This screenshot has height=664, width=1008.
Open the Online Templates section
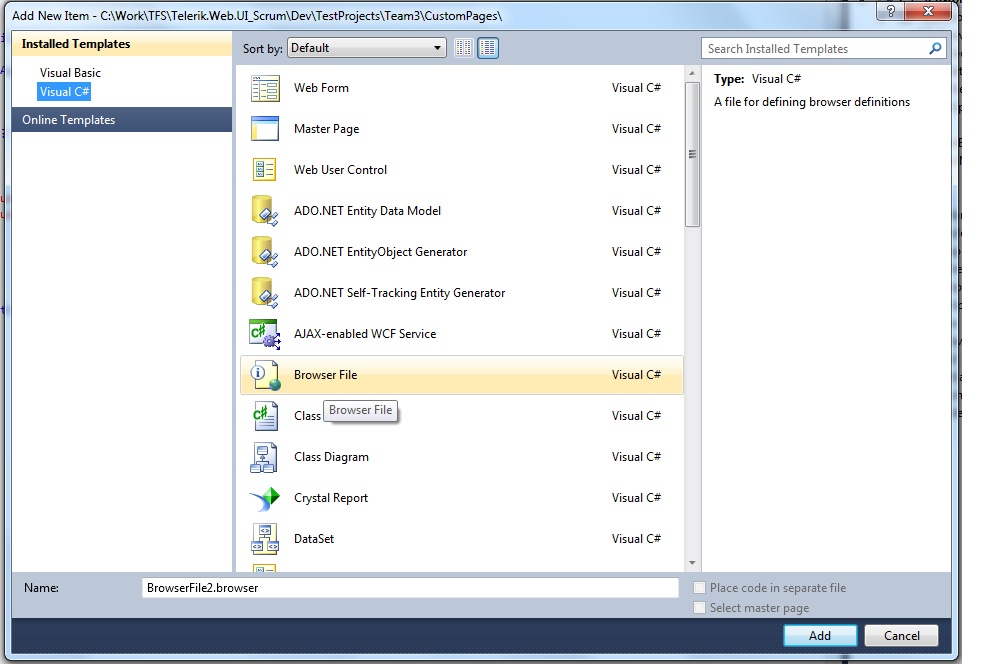coord(122,120)
